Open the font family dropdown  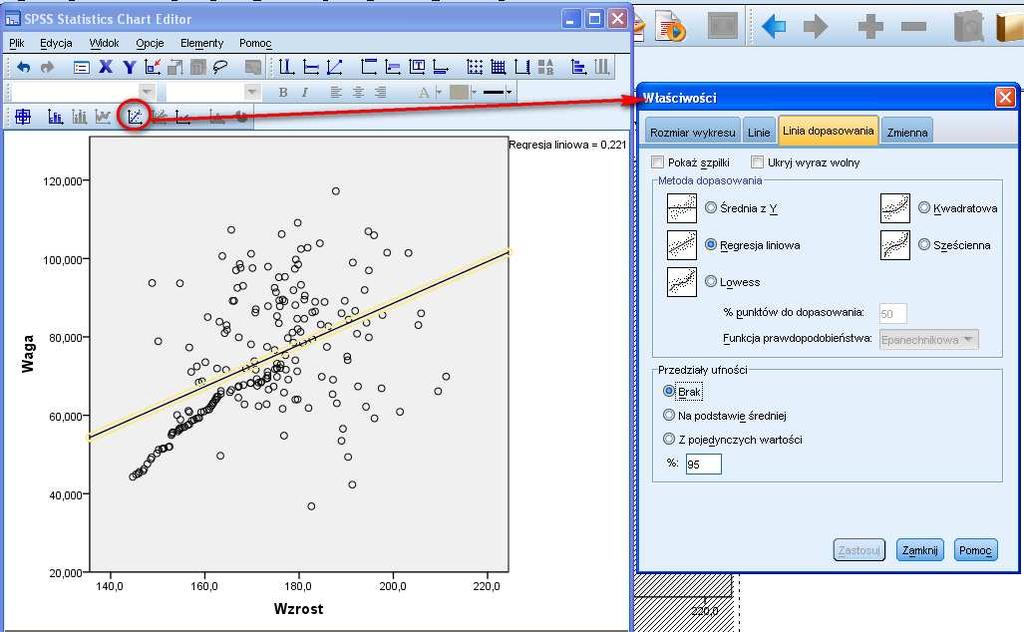pyautogui.click(x=147, y=93)
